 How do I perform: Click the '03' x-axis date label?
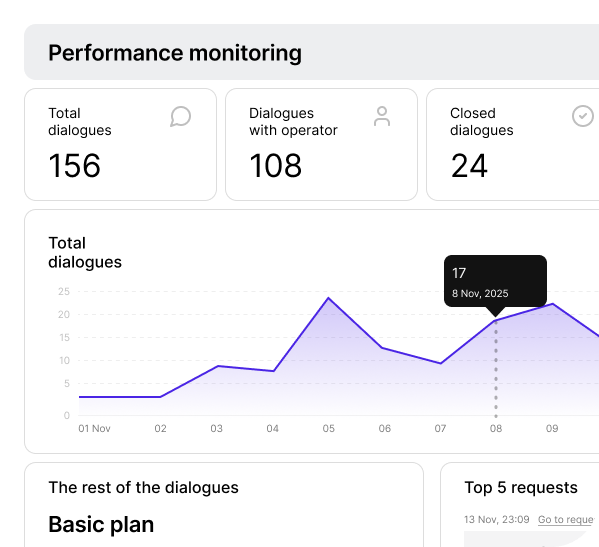[217, 429]
